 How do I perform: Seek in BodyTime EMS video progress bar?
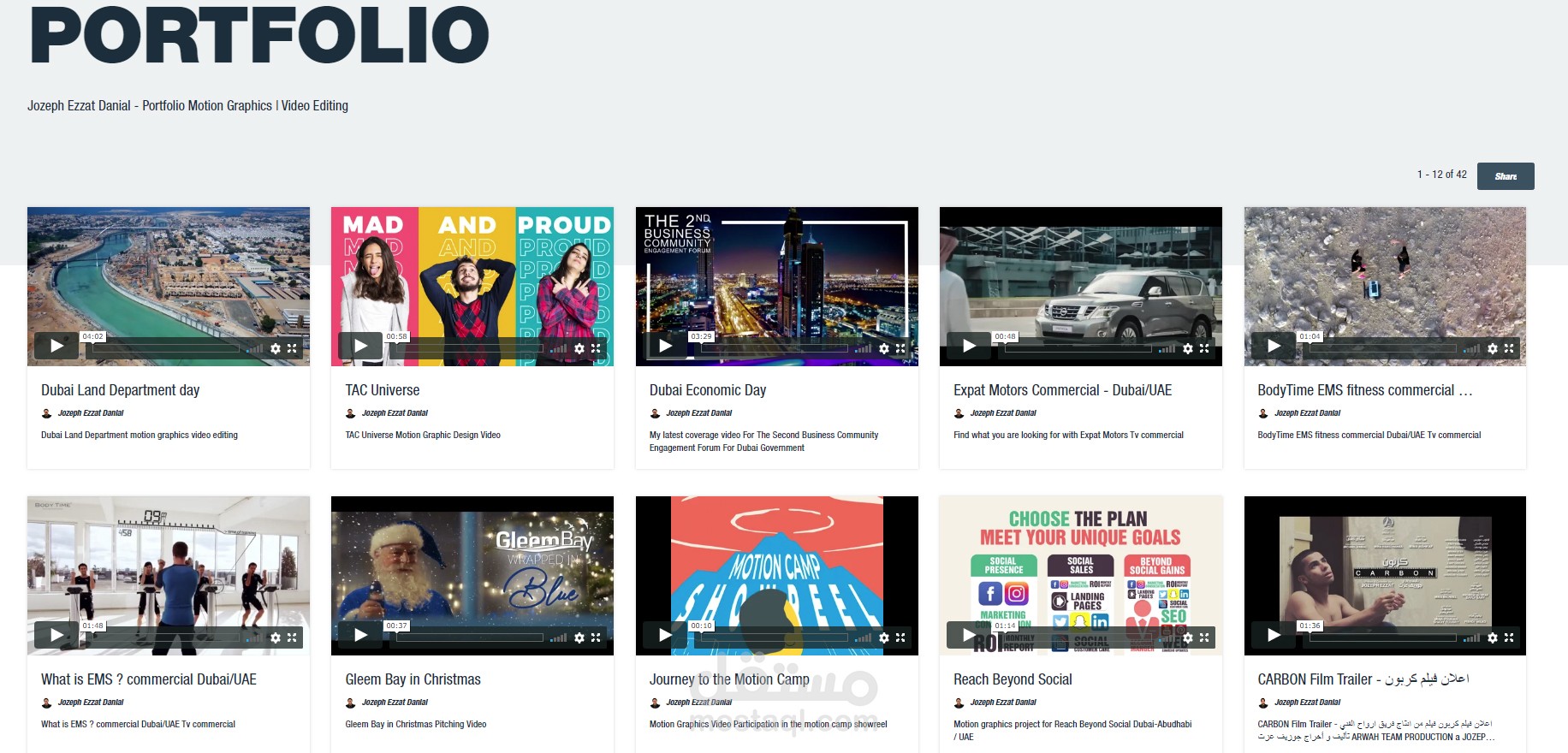pyautogui.click(x=1383, y=348)
